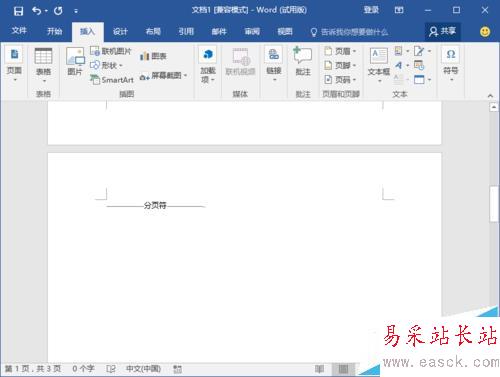Open the 屏幕截图 (Screenshot) dropdown
The height and width of the screenshot is (377, 500).
[x=163, y=76]
